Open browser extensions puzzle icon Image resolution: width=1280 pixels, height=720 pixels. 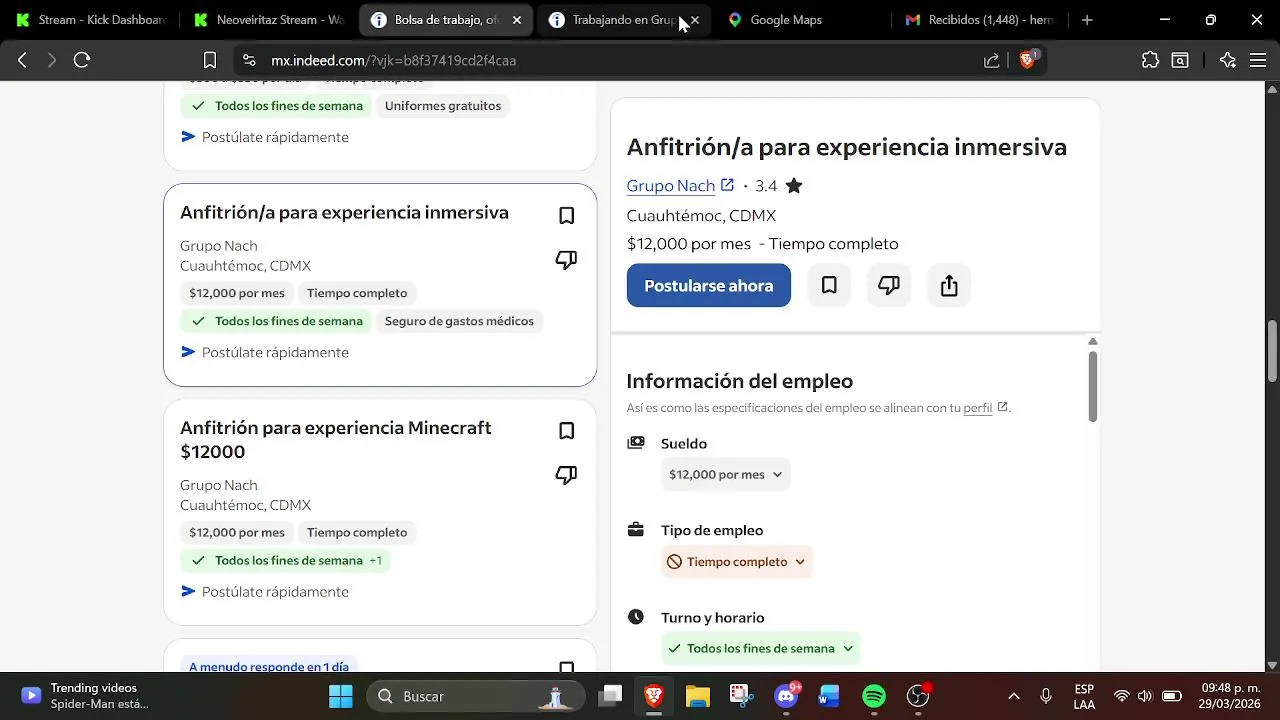[1150, 60]
